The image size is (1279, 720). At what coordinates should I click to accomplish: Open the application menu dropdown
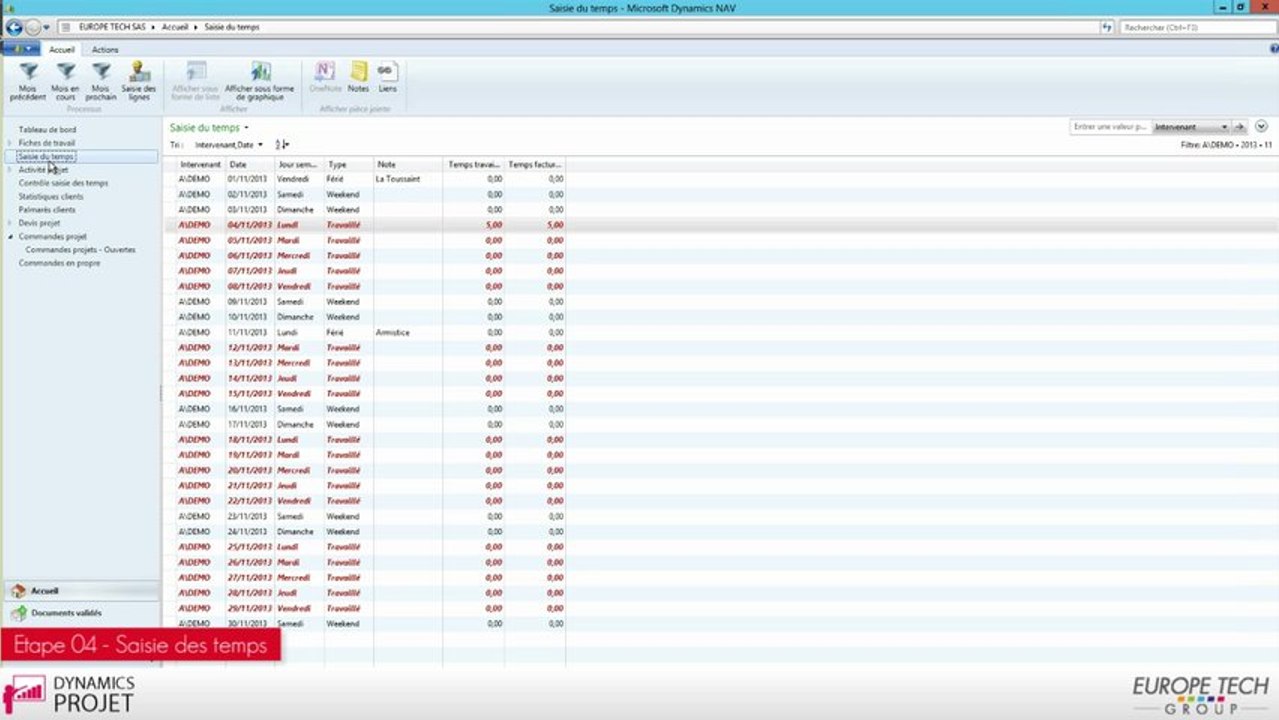pos(20,49)
